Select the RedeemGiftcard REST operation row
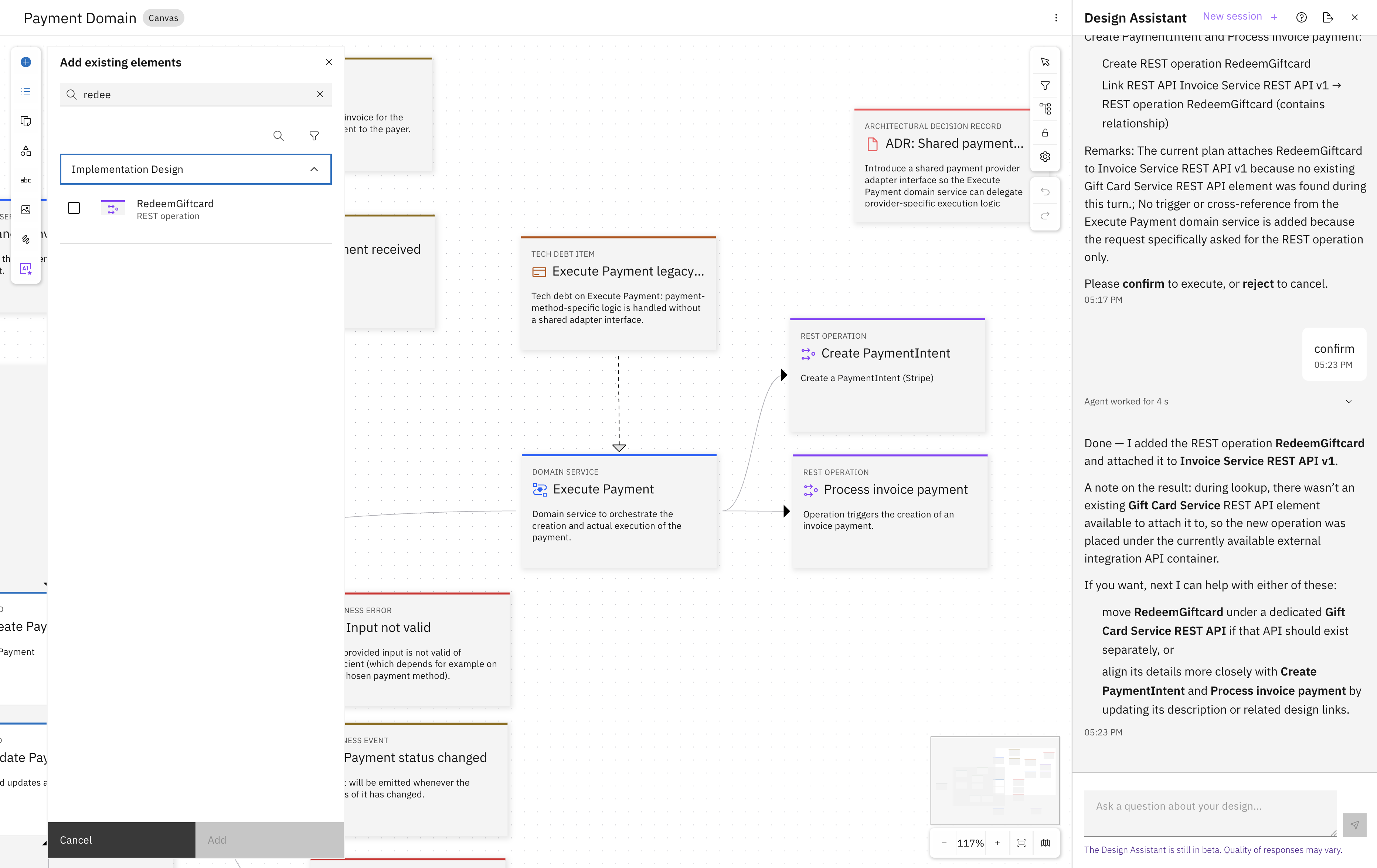 [195, 209]
